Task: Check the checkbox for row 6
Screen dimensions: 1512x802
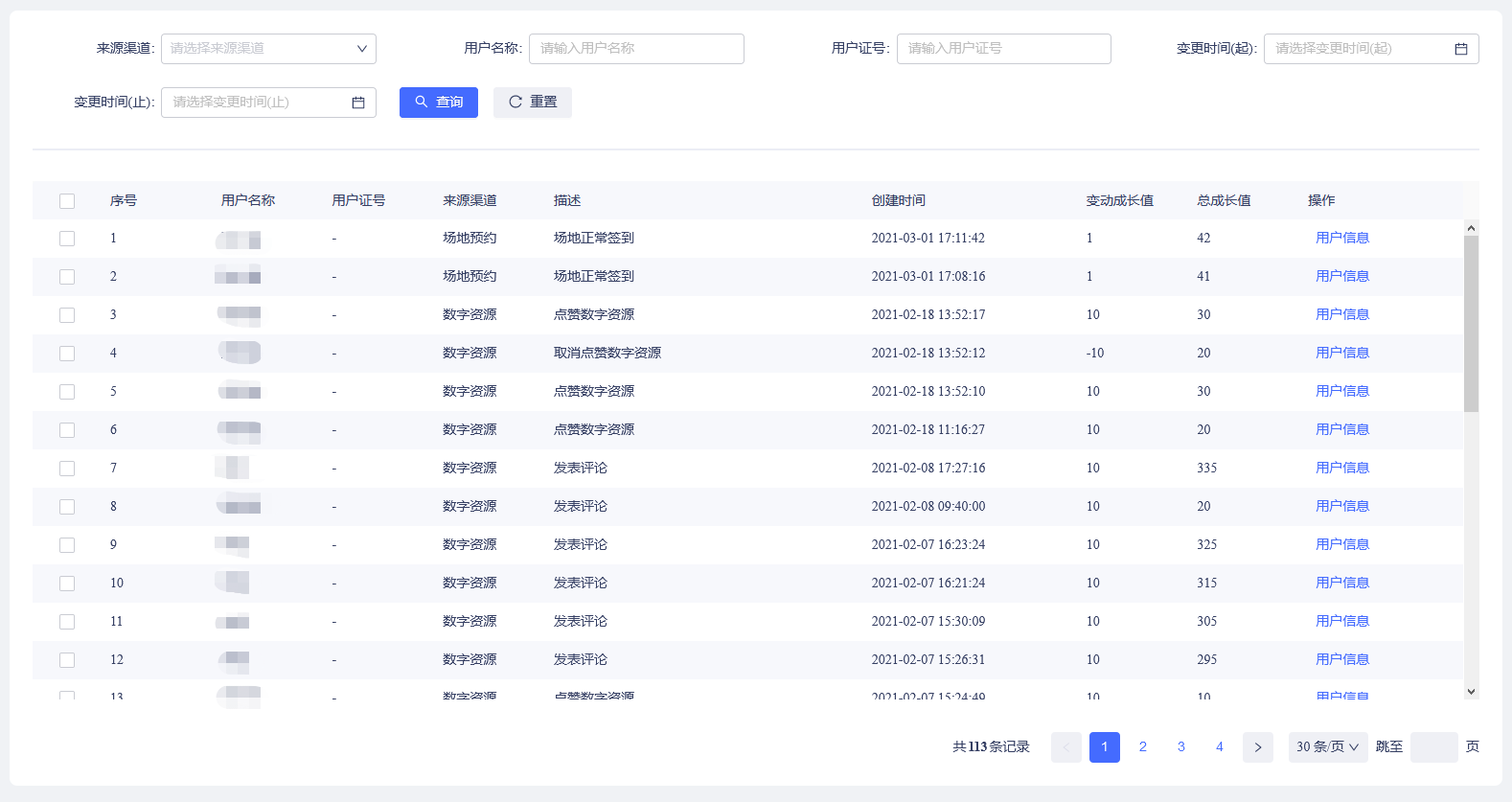Action: click(x=67, y=430)
